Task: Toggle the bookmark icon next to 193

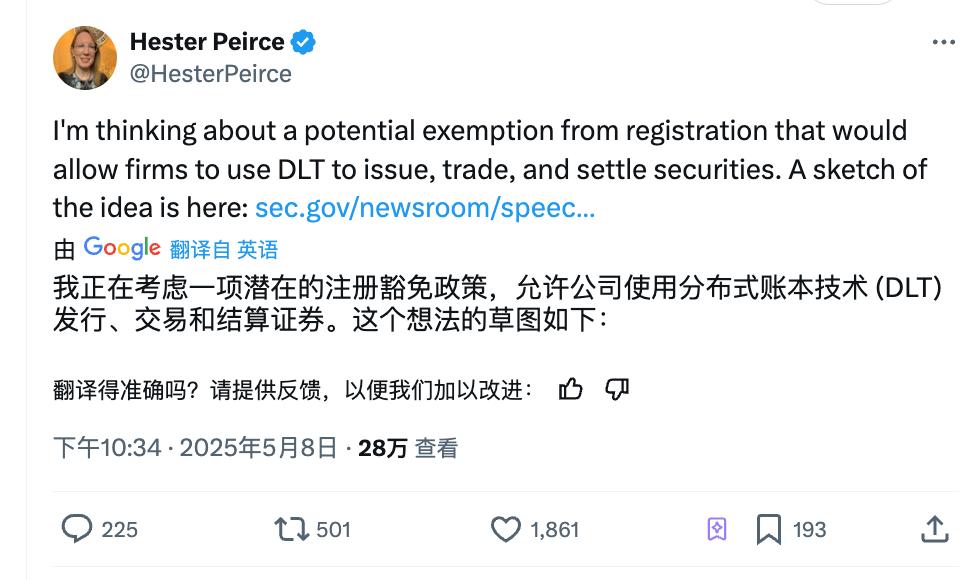Action: click(x=768, y=528)
